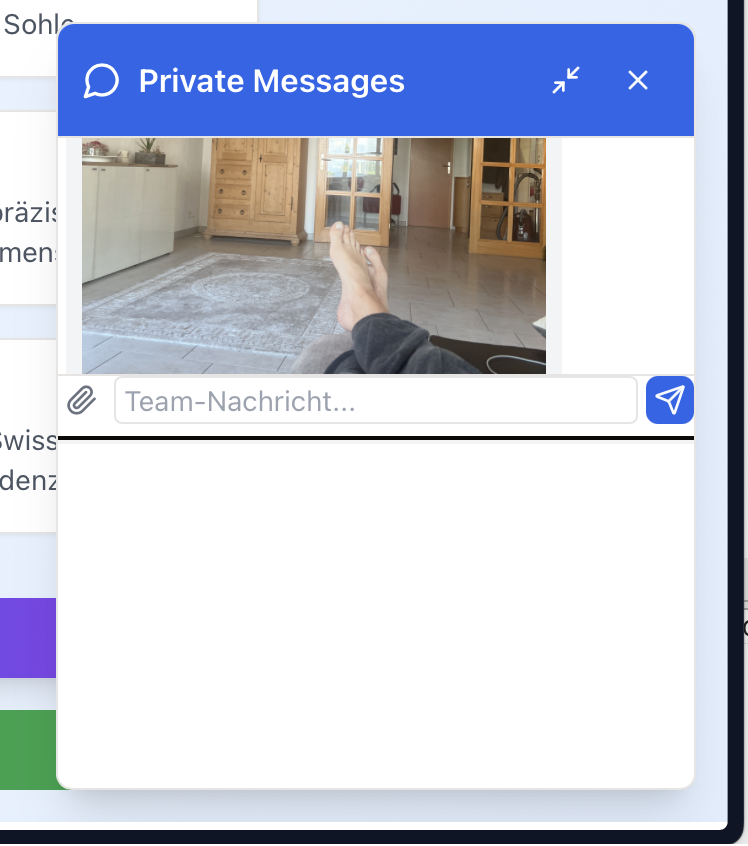This screenshot has width=748, height=846.
Task: Click the empty white area below the message input
Action: [375, 610]
